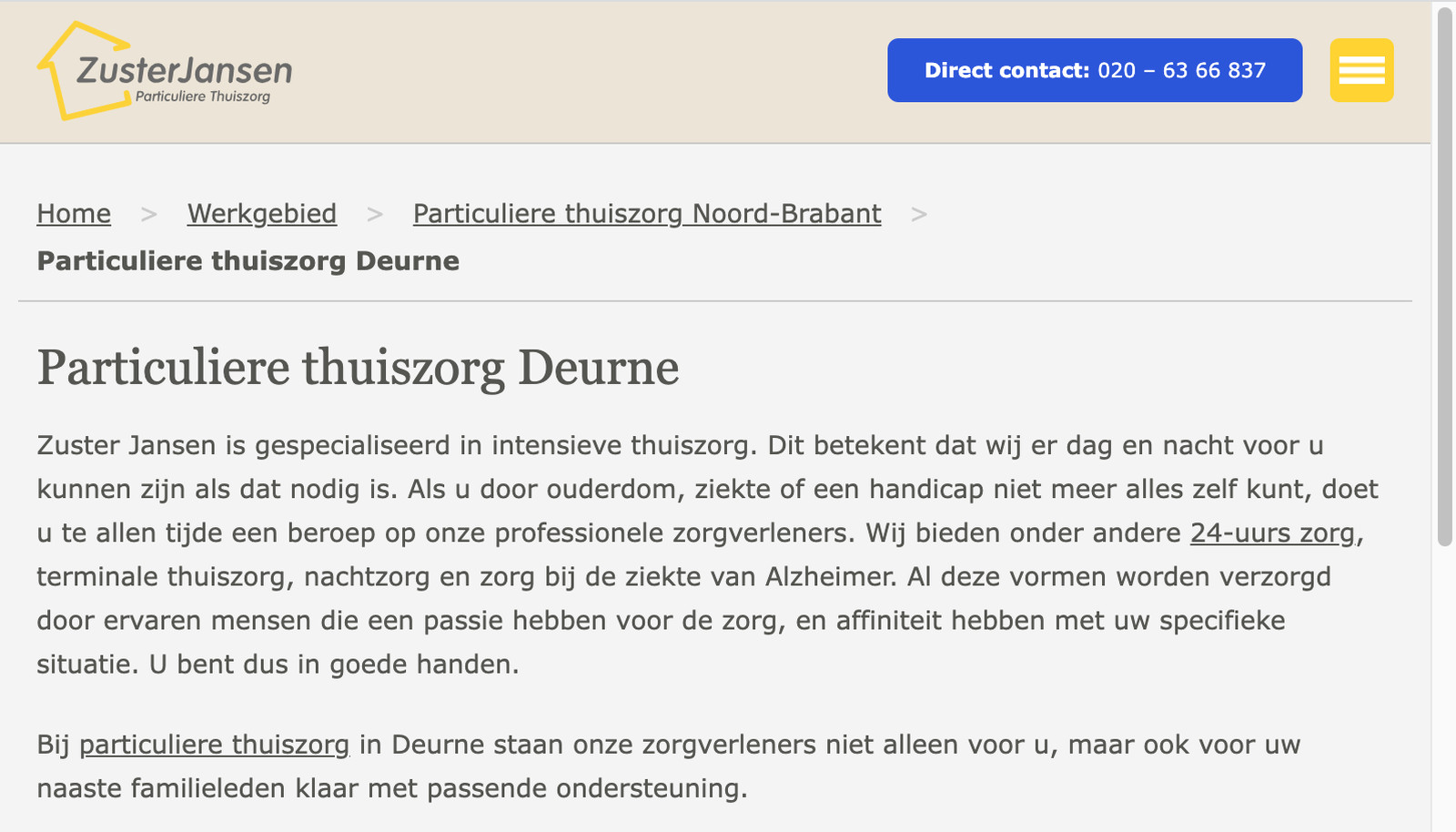Go to Home breadcrumb link
Image resolution: width=1456 pixels, height=832 pixels.
(74, 213)
